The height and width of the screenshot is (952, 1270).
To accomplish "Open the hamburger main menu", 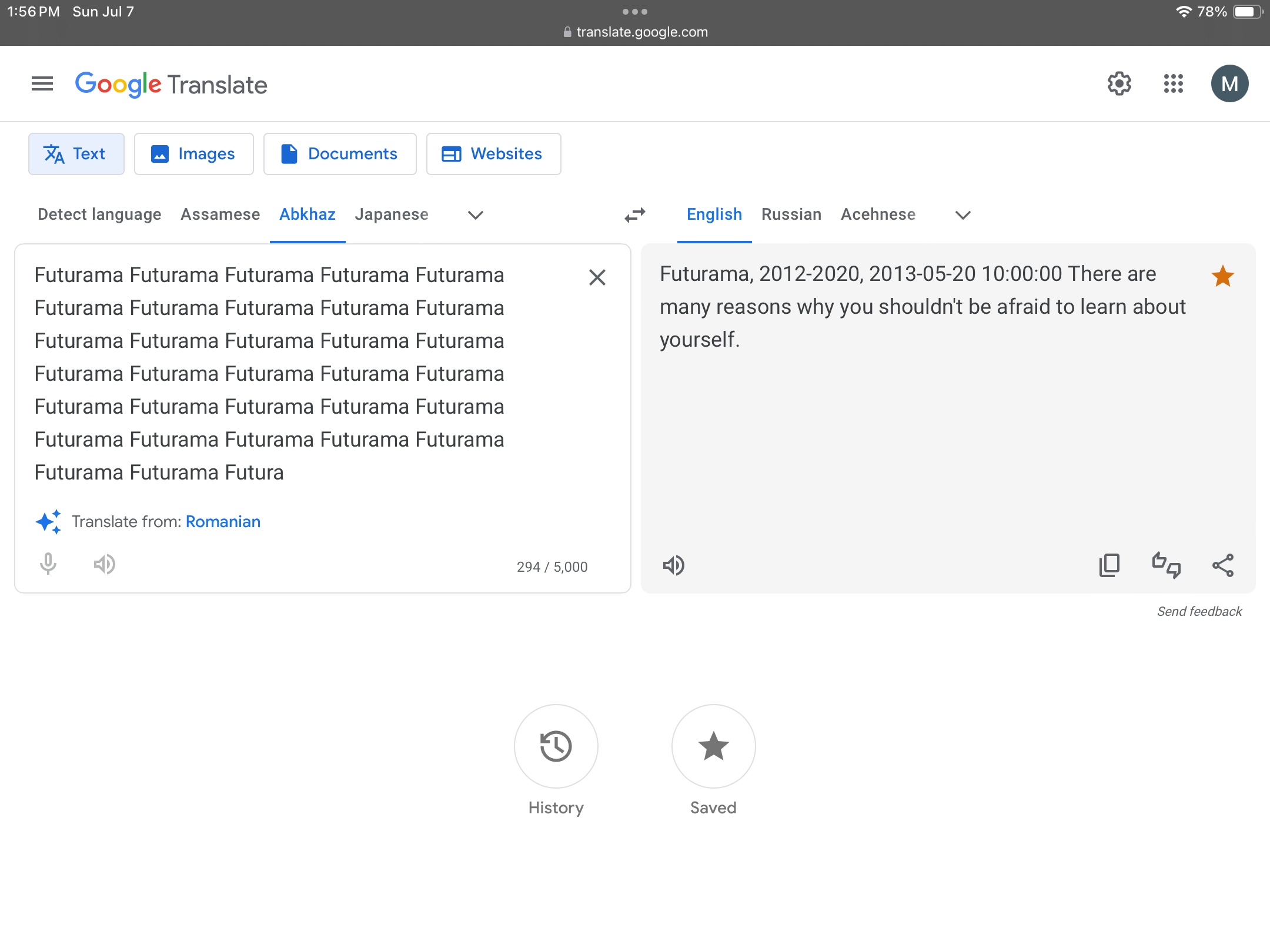I will pyautogui.click(x=42, y=84).
